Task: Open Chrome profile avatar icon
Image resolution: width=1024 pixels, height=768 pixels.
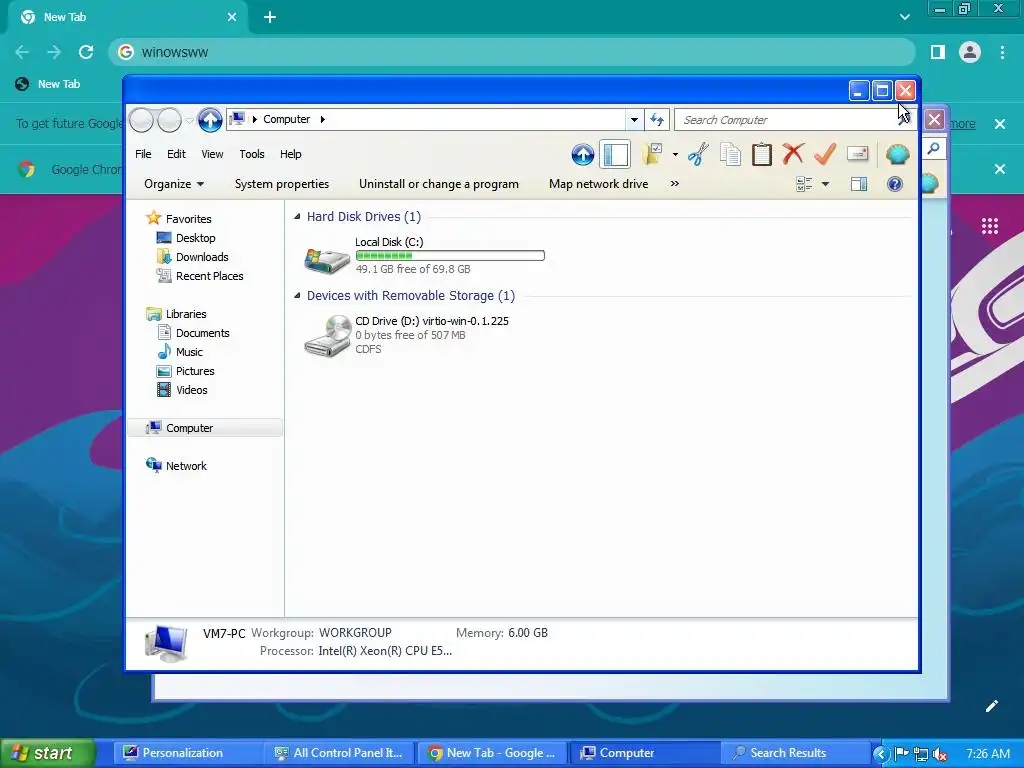Action: pyautogui.click(x=970, y=52)
